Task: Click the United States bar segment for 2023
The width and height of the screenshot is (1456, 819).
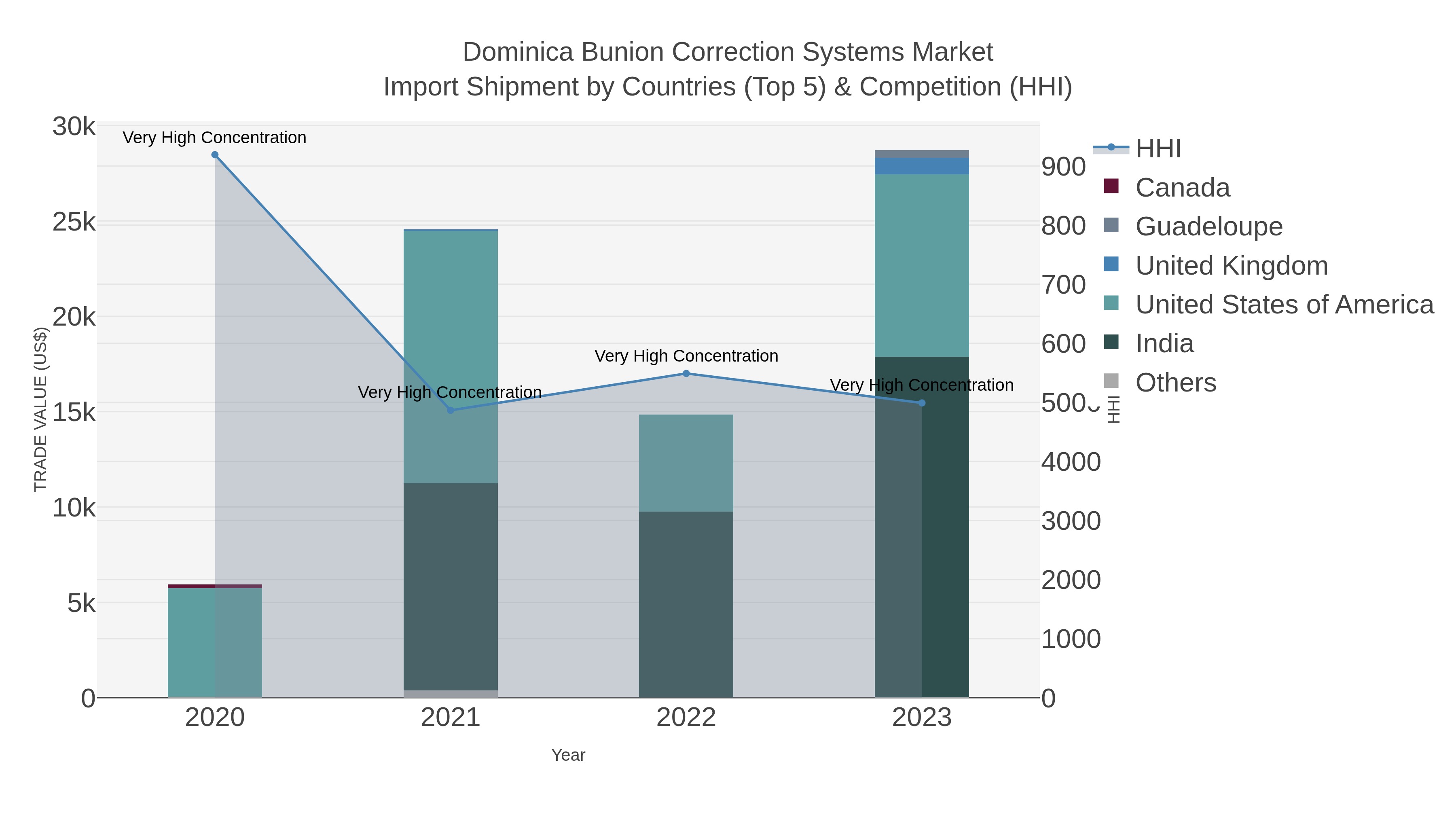Action: (922, 266)
